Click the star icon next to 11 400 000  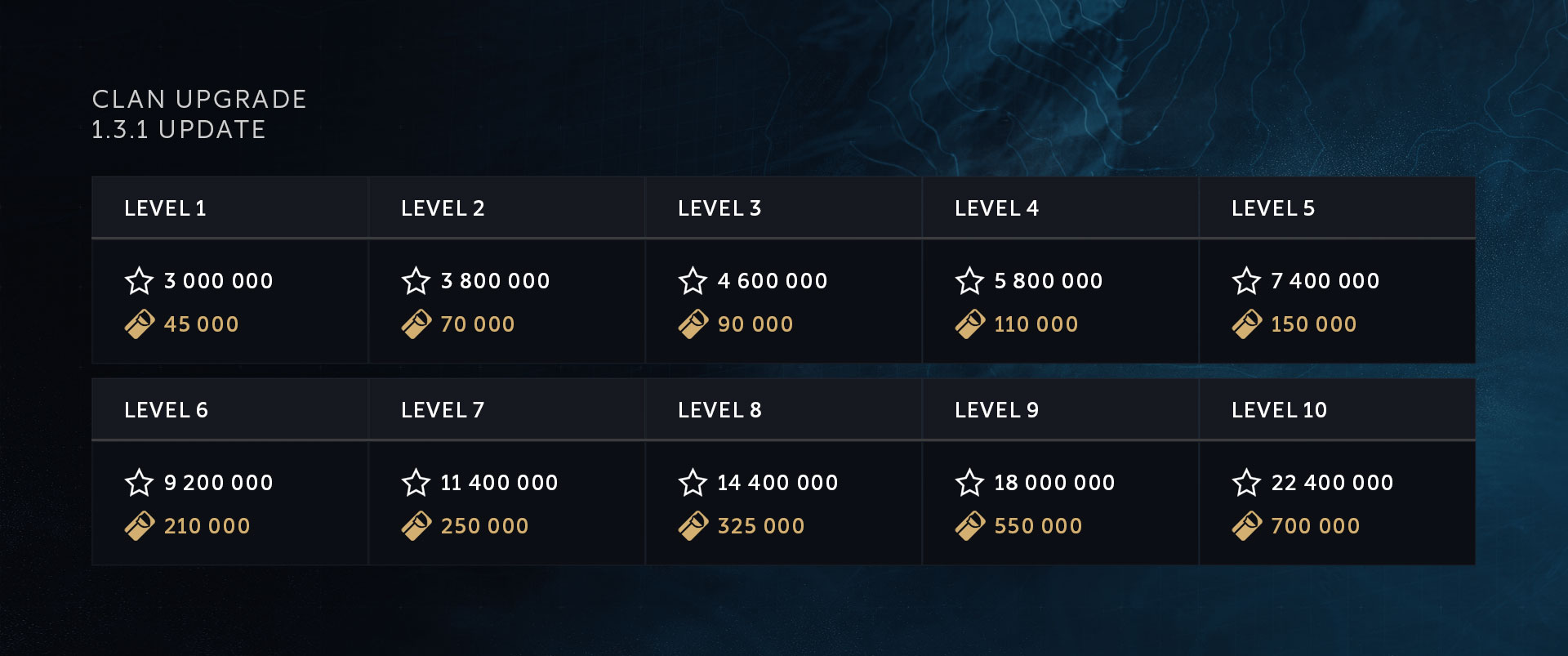pyautogui.click(x=416, y=483)
